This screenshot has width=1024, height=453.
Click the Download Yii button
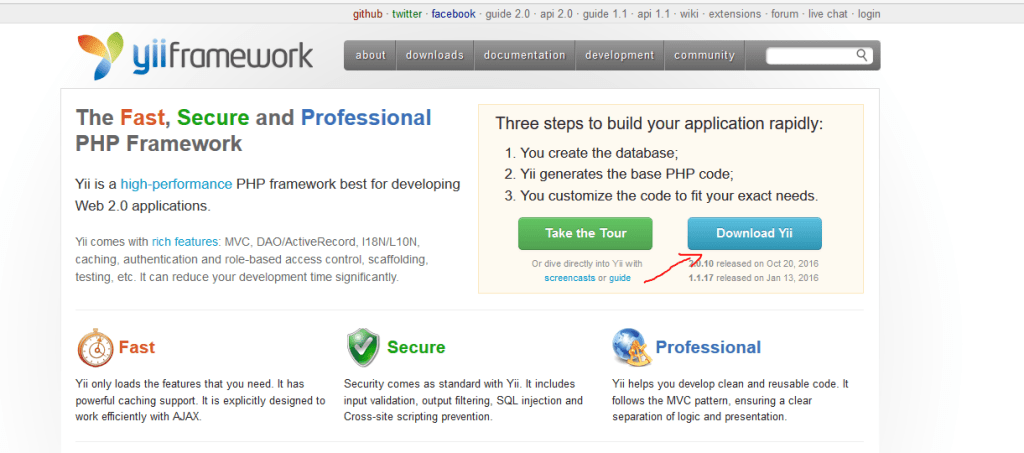coord(754,233)
